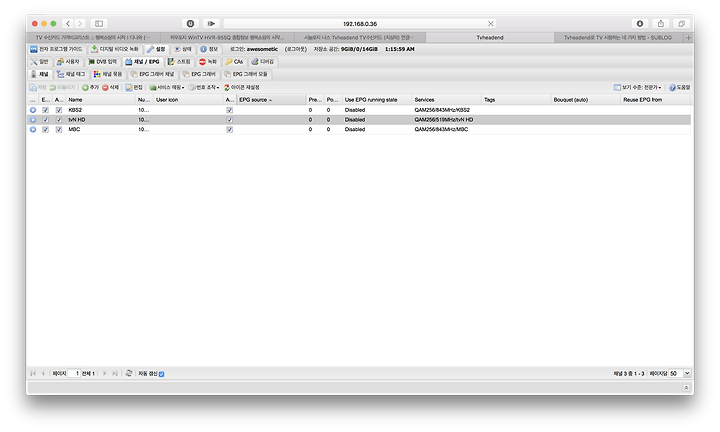720x432 pixels.
Task: Open the View level (보기 수준) dropdown
Action: coord(638,87)
